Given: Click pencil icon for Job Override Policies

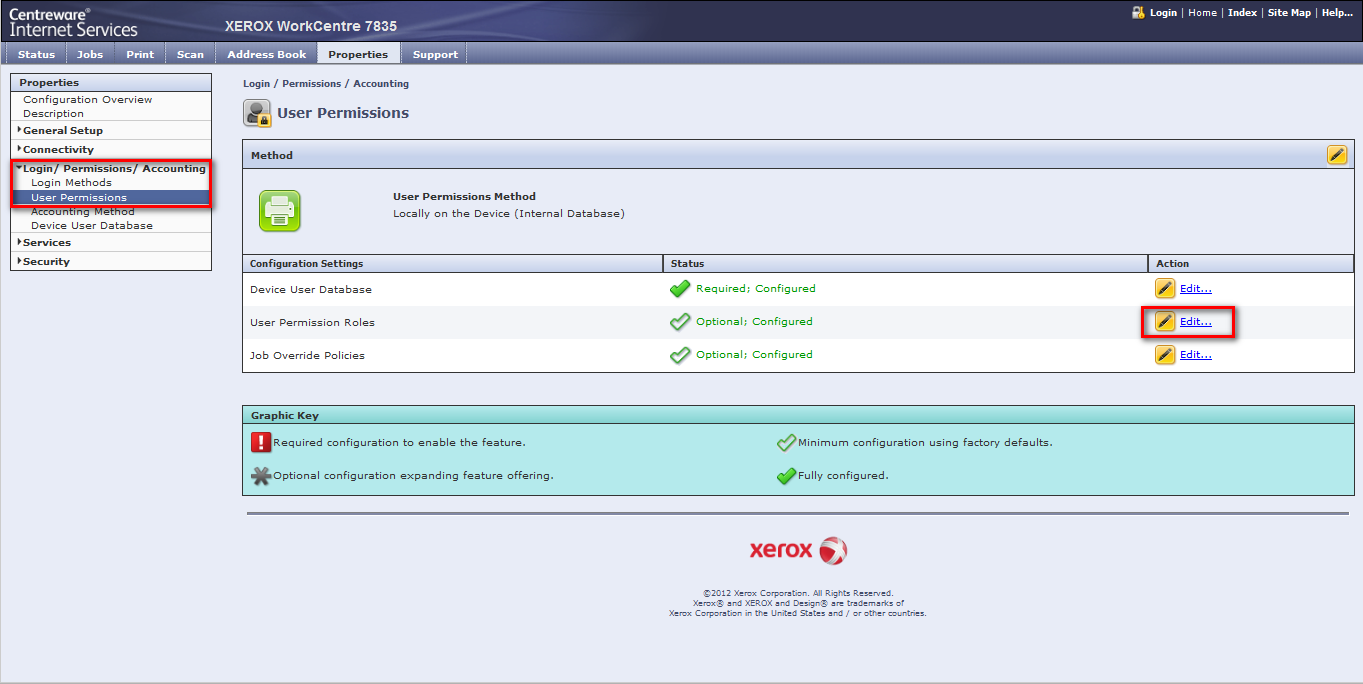Looking at the screenshot, I should [1165, 355].
